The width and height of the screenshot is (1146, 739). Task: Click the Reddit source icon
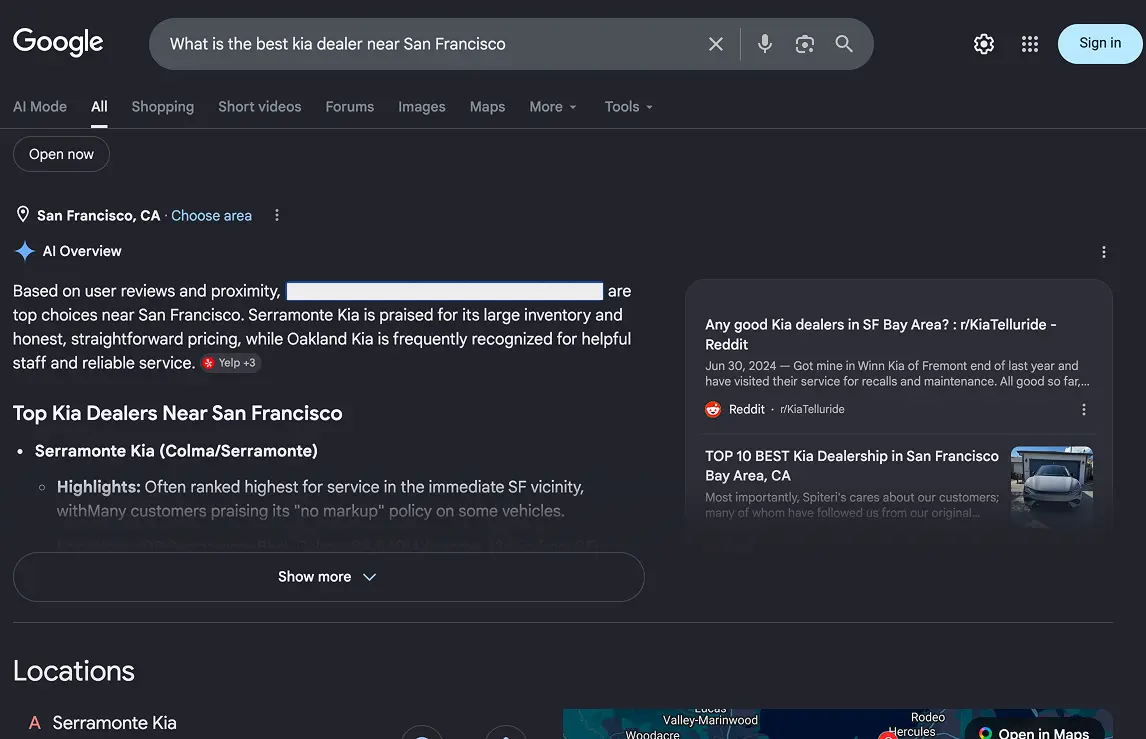tap(713, 409)
